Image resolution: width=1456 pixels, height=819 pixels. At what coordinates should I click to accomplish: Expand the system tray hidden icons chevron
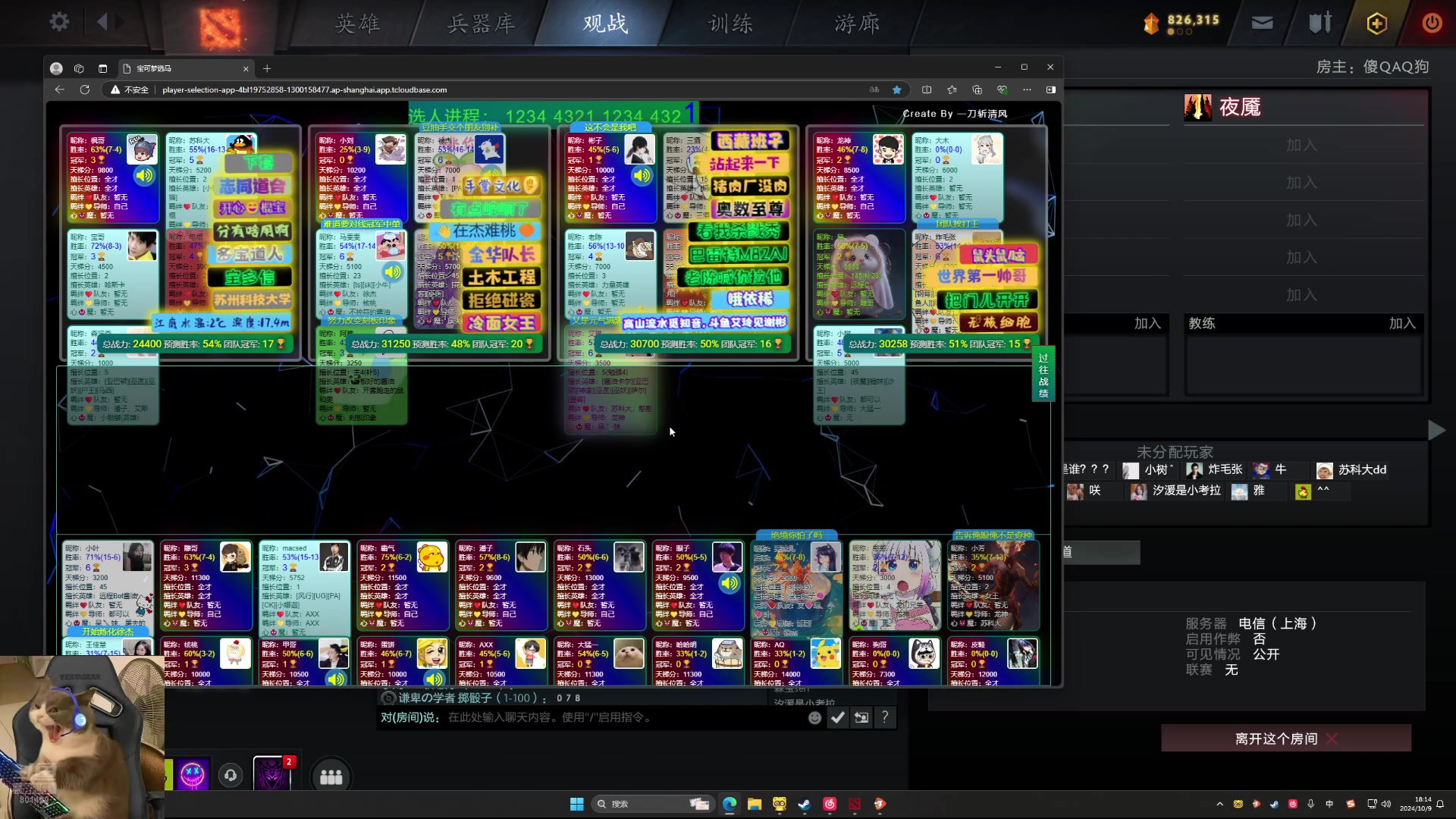click(x=1219, y=804)
